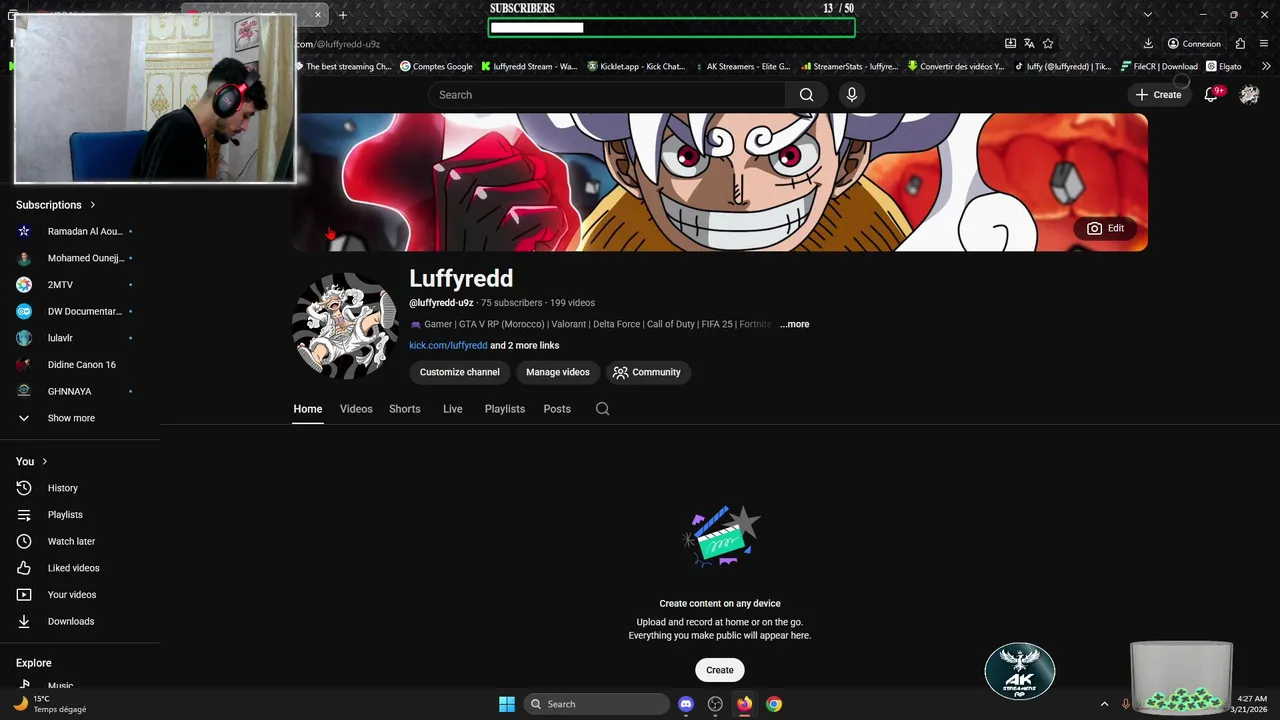Bookmark this page with star icon
The image size is (1280, 720).
pos(1048,44)
